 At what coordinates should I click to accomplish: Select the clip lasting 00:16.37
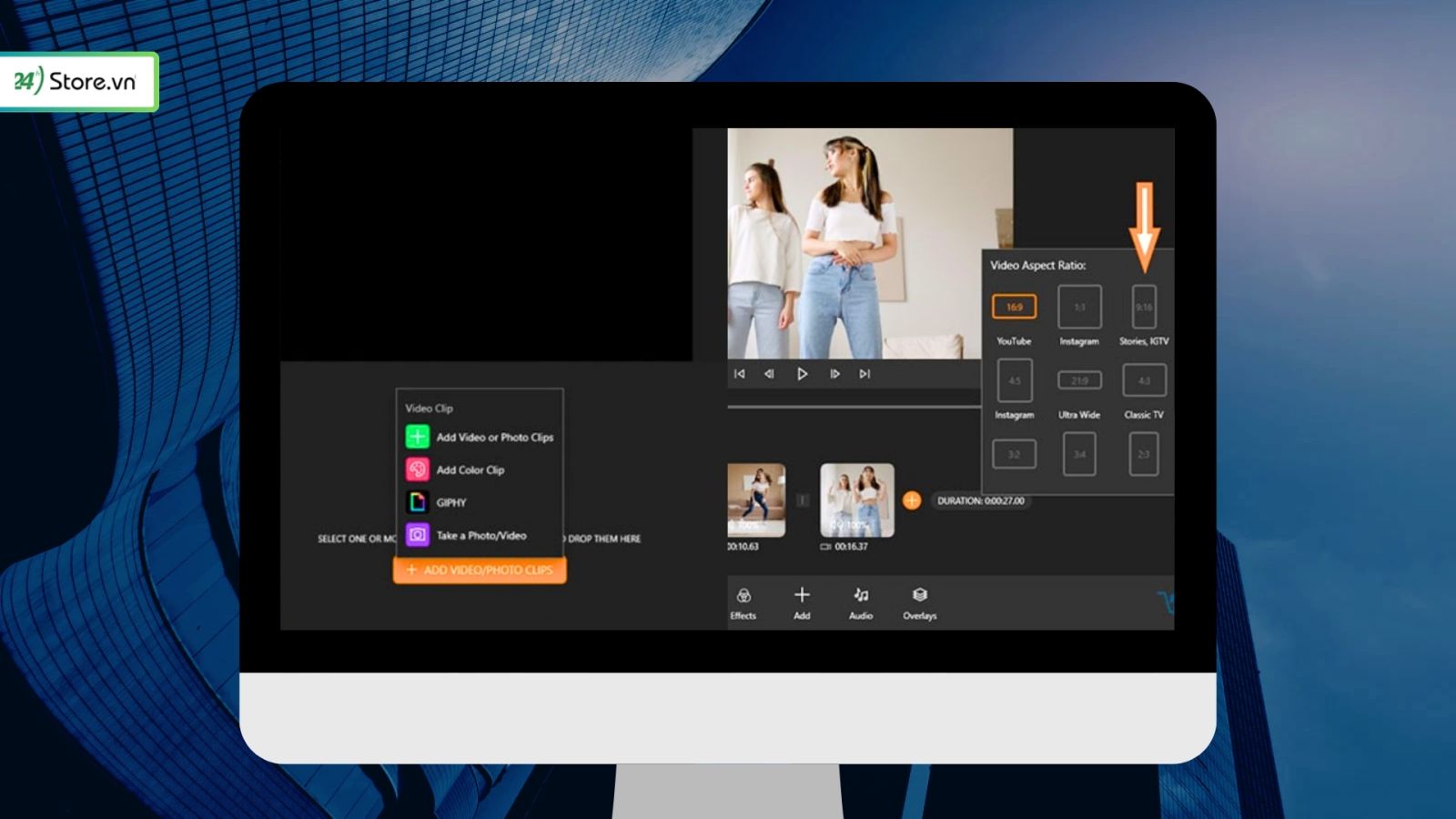(x=857, y=500)
